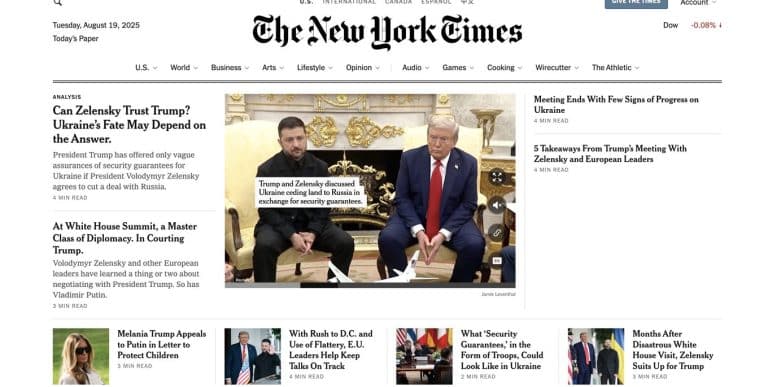This screenshot has width=768, height=387.
Task: Open The New York Times logo homepage
Action: click(x=387, y=32)
